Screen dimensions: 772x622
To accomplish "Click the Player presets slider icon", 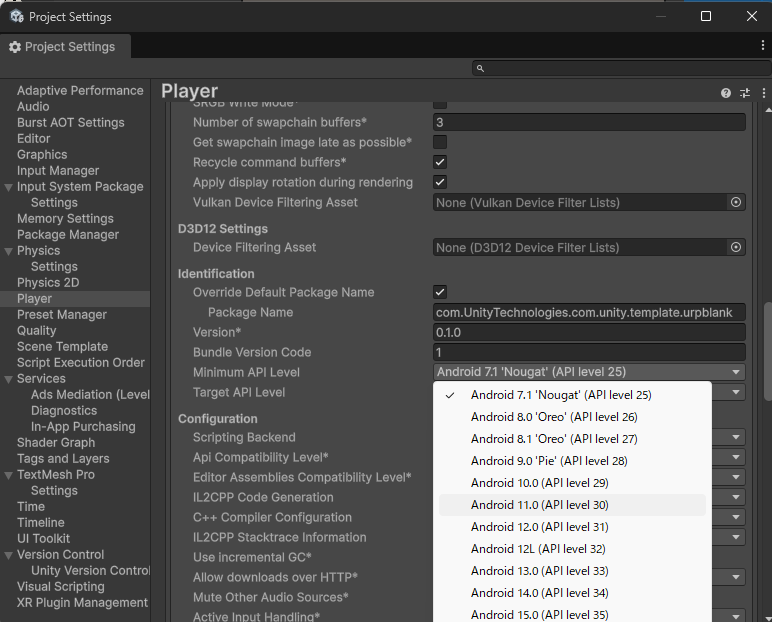I will 744,92.
